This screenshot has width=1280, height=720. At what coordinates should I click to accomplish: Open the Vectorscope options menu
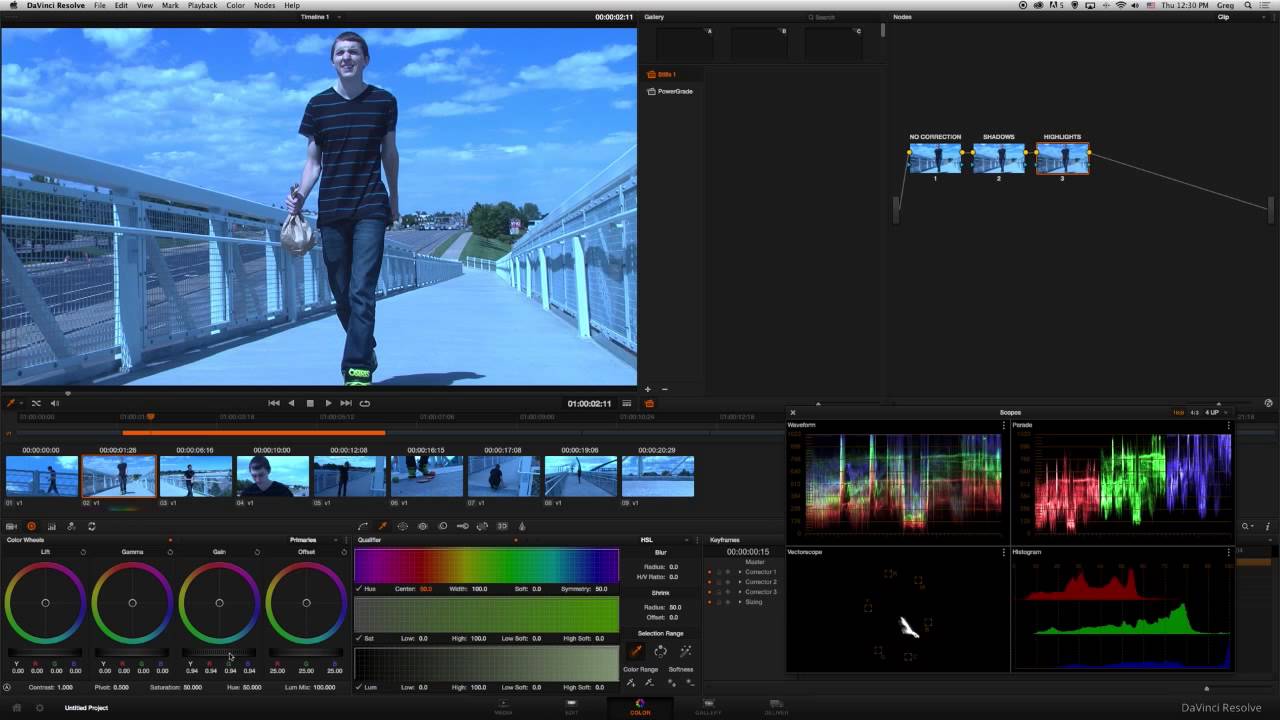[1003, 552]
